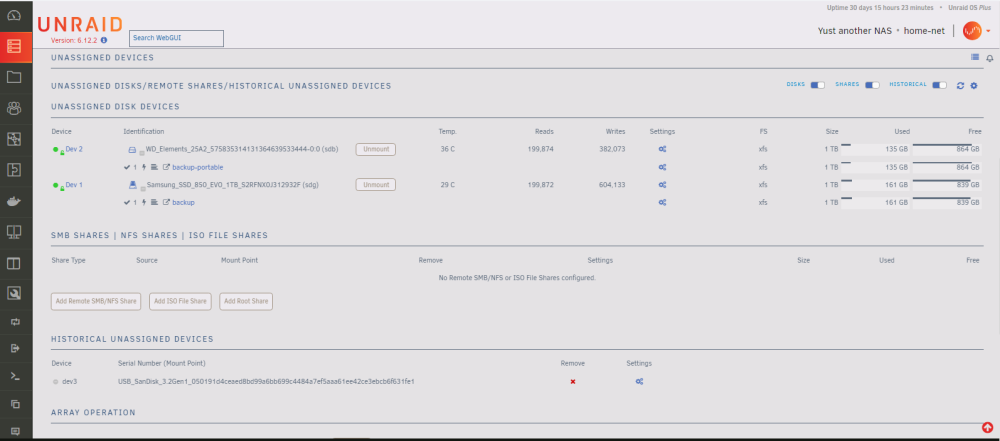
Task: Select the highlighted Main server icon in sidebar
Action: (14, 47)
